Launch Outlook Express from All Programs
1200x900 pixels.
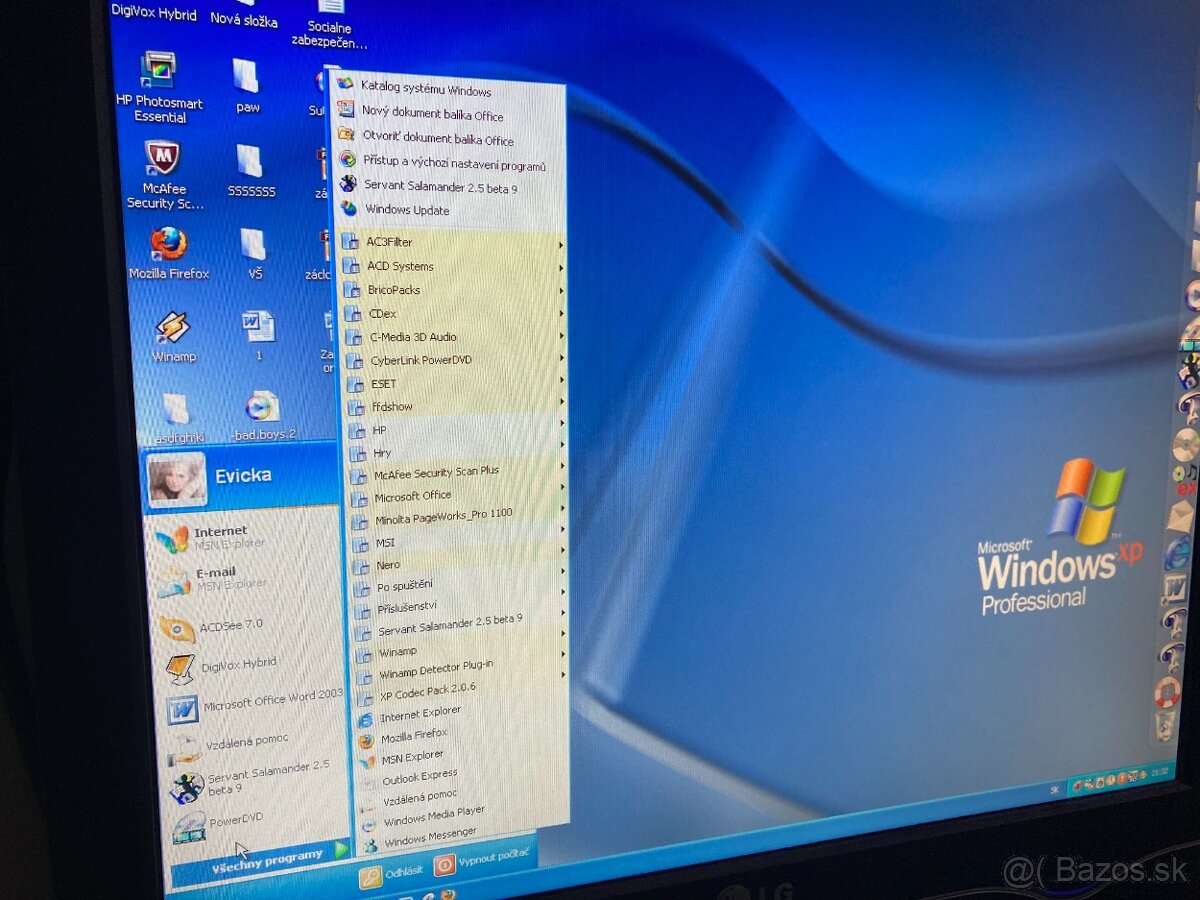[418, 774]
